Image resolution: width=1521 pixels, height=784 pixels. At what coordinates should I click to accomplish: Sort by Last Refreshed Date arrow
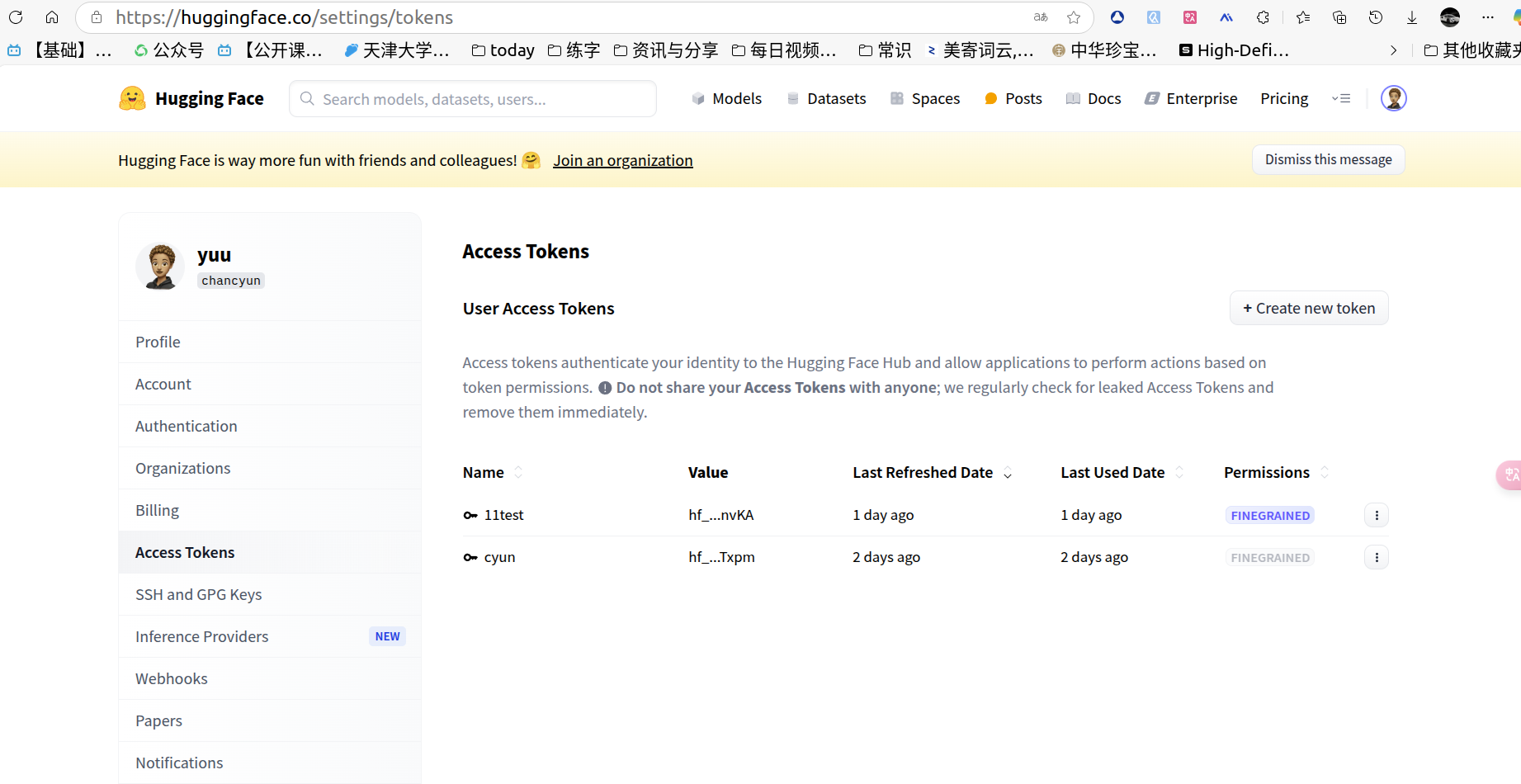pyautogui.click(x=1008, y=472)
